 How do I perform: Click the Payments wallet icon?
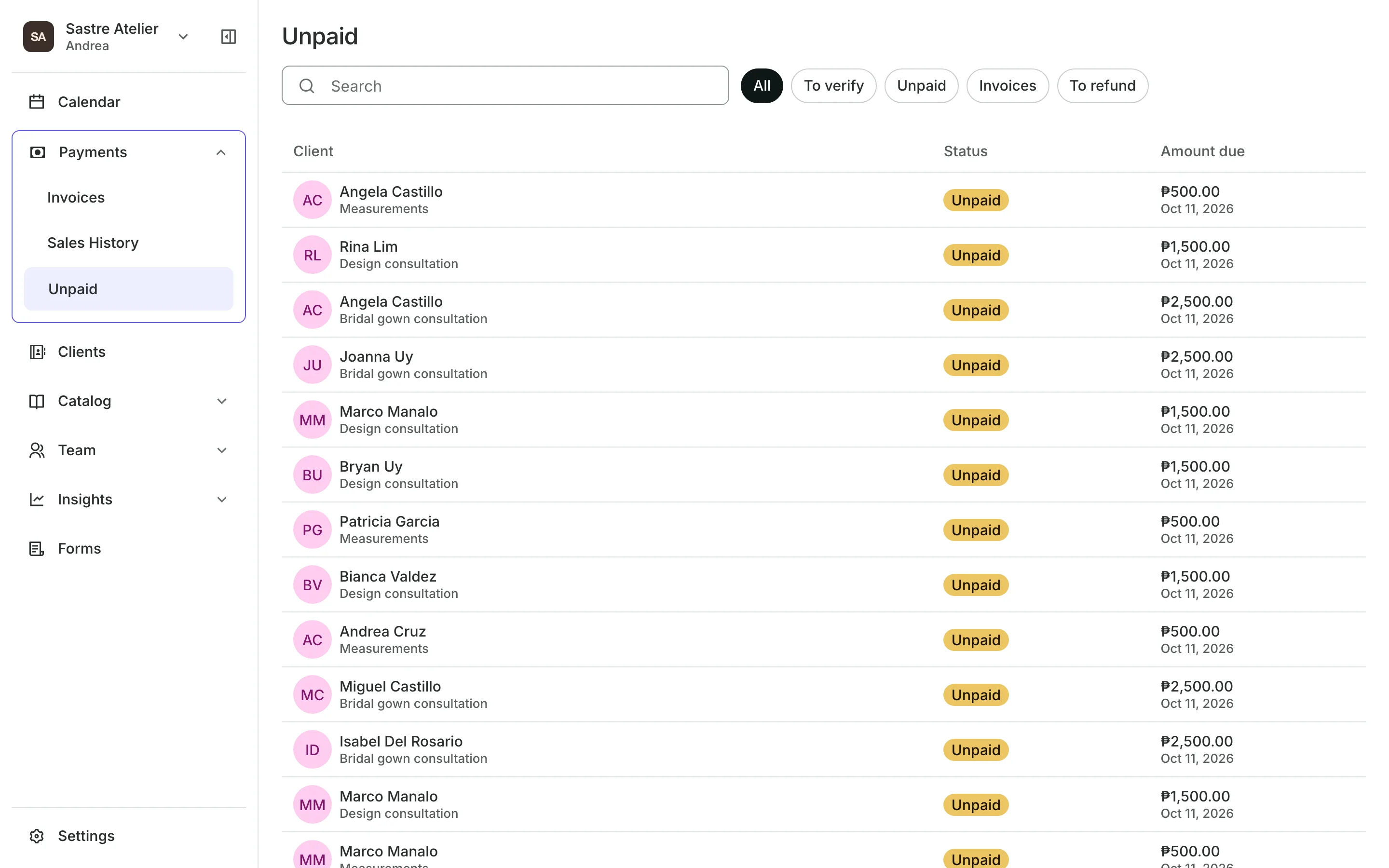[37, 152]
